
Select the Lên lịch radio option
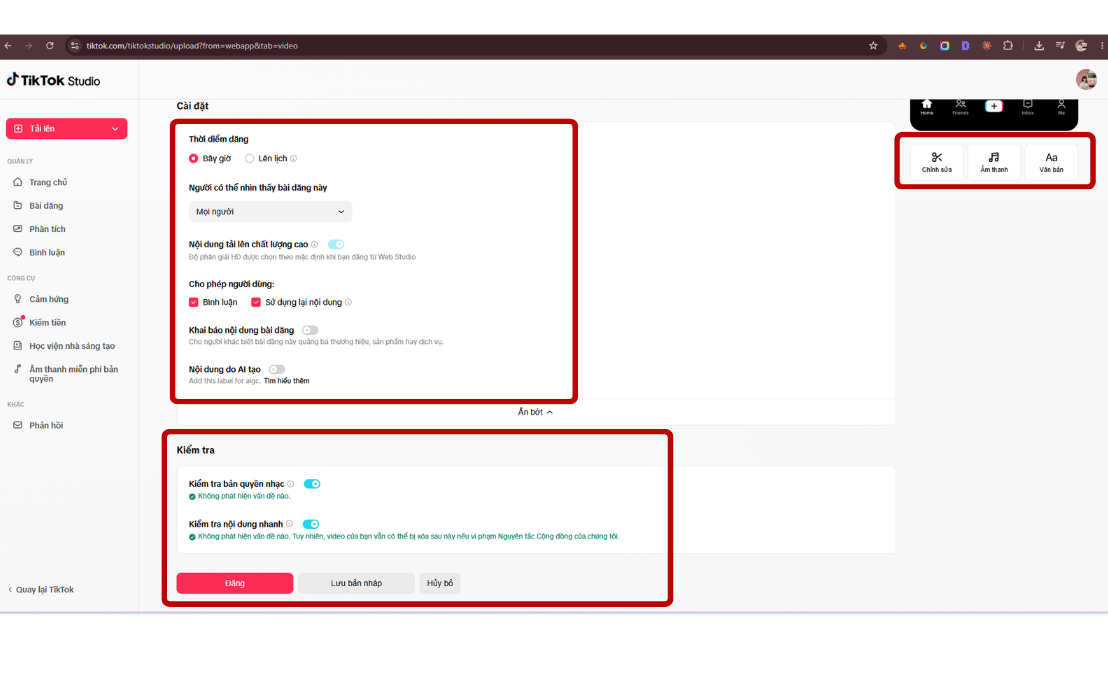pyautogui.click(x=249, y=159)
